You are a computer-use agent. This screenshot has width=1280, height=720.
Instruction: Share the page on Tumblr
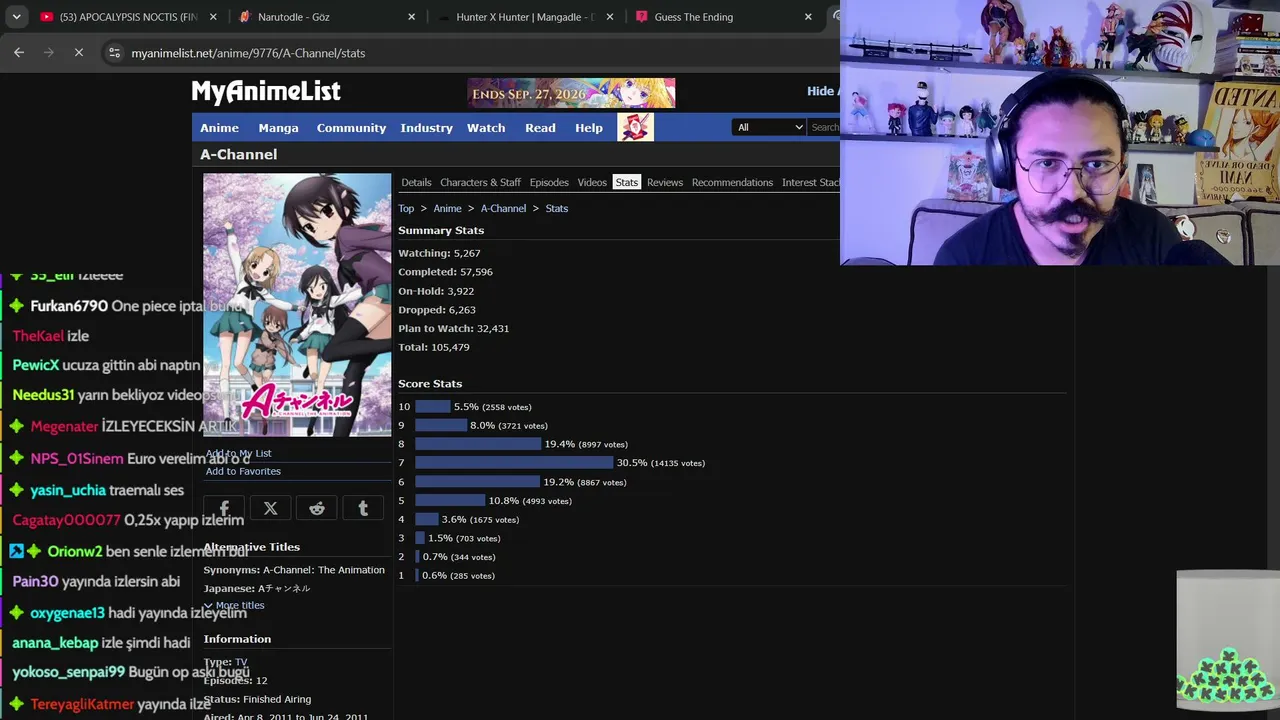click(363, 508)
